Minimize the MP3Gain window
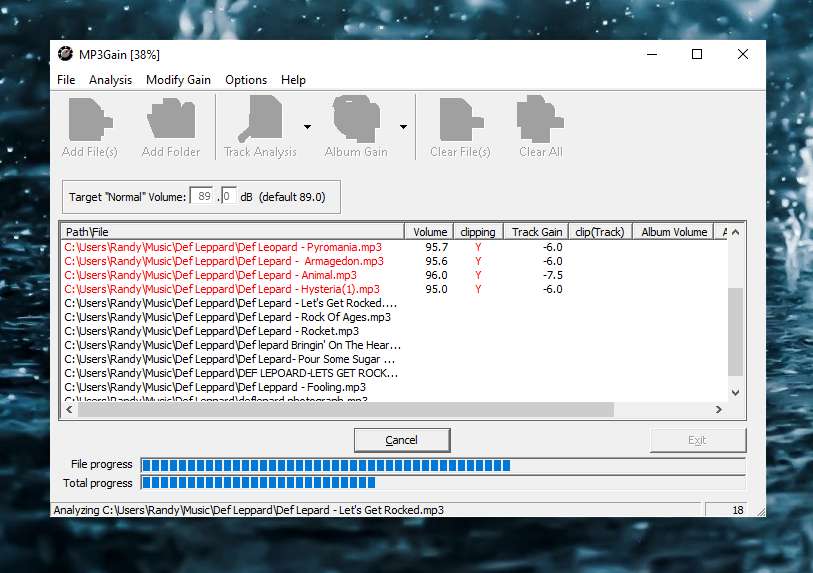 [652, 54]
